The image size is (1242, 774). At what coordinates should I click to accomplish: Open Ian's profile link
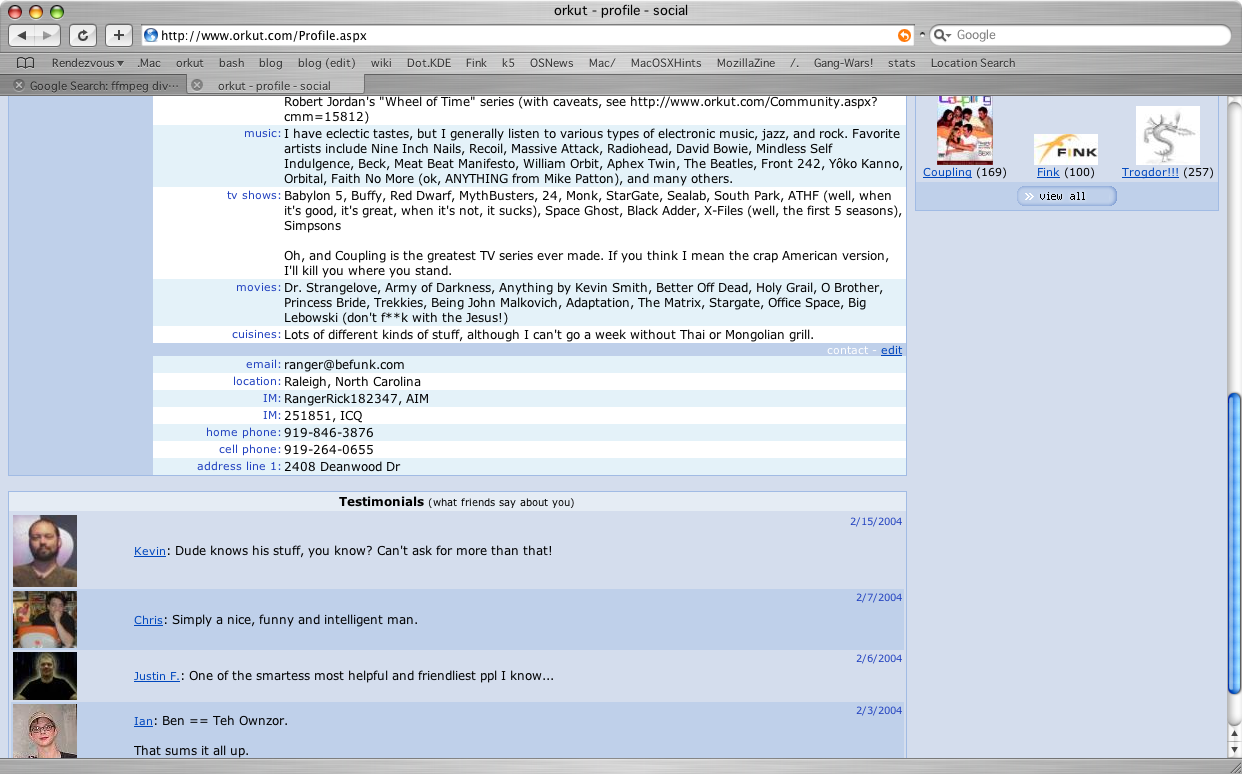coord(143,721)
